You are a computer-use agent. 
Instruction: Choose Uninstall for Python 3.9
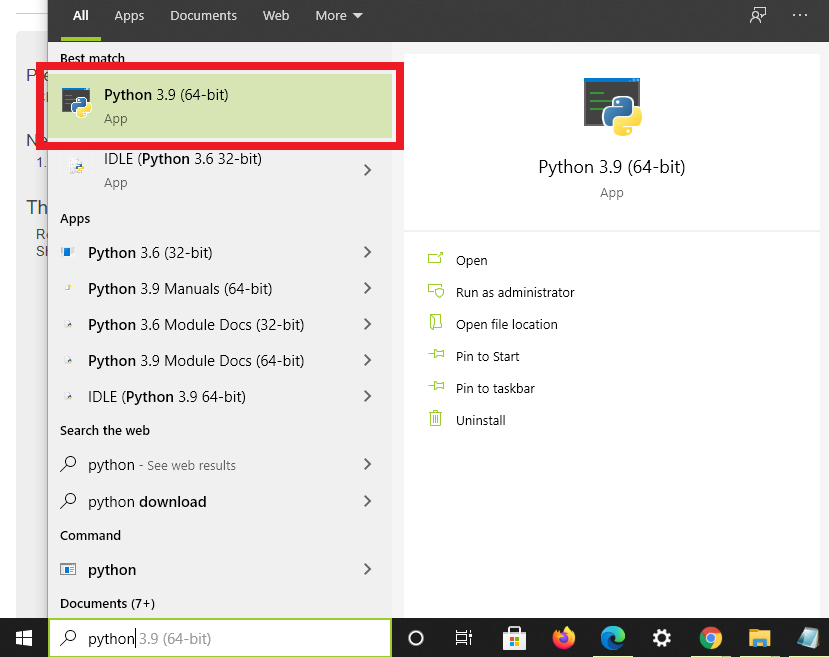point(481,420)
